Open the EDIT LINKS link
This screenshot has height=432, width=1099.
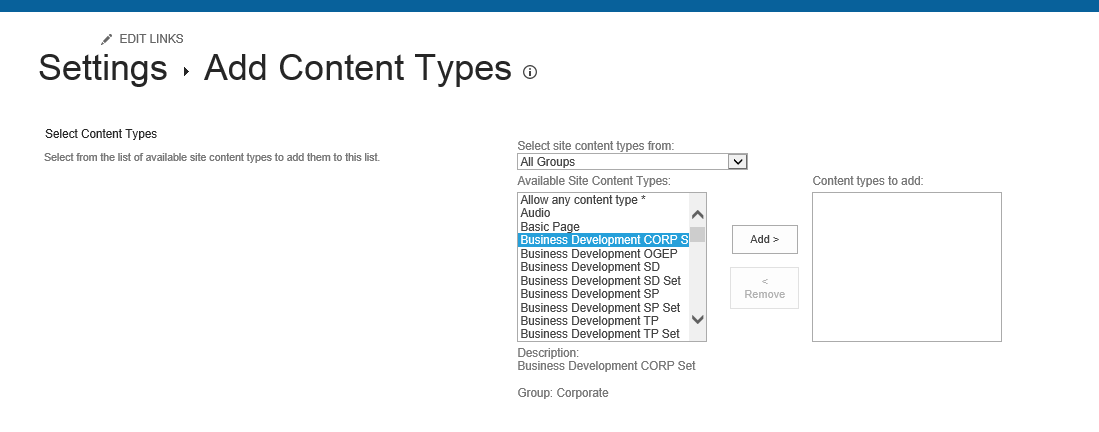click(x=151, y=39)
